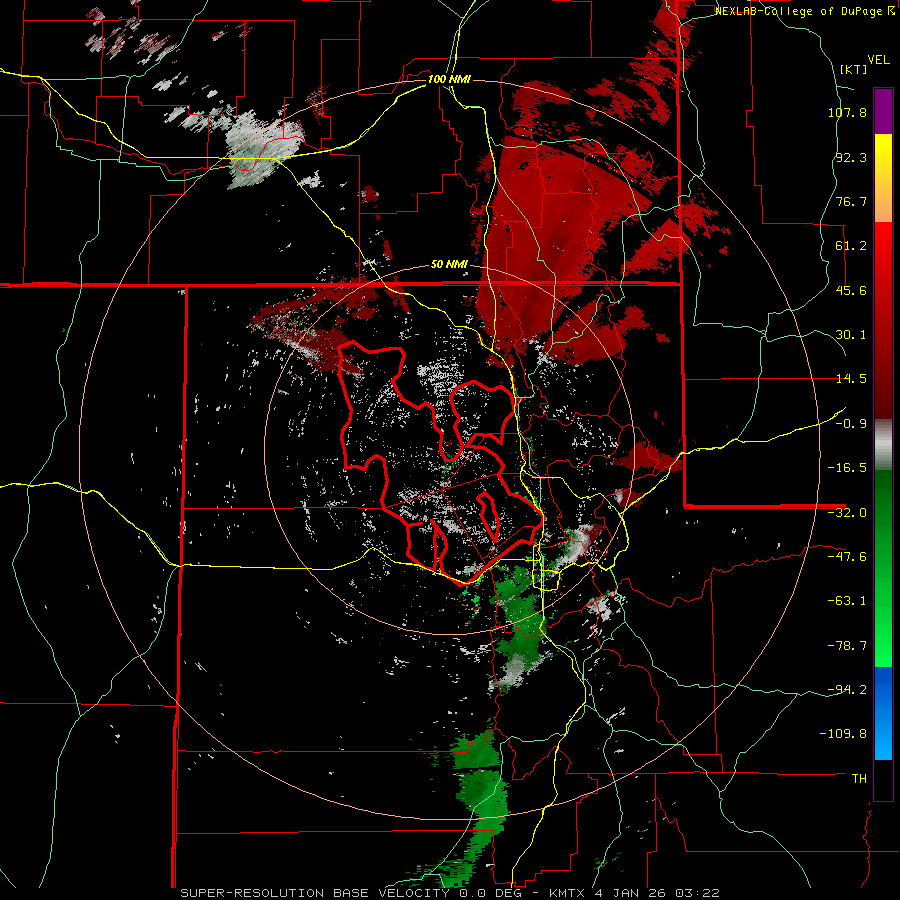Click the 30.1 legend value
The width and height of the screenshot is (900, 900).
click(x=851, y=335)
